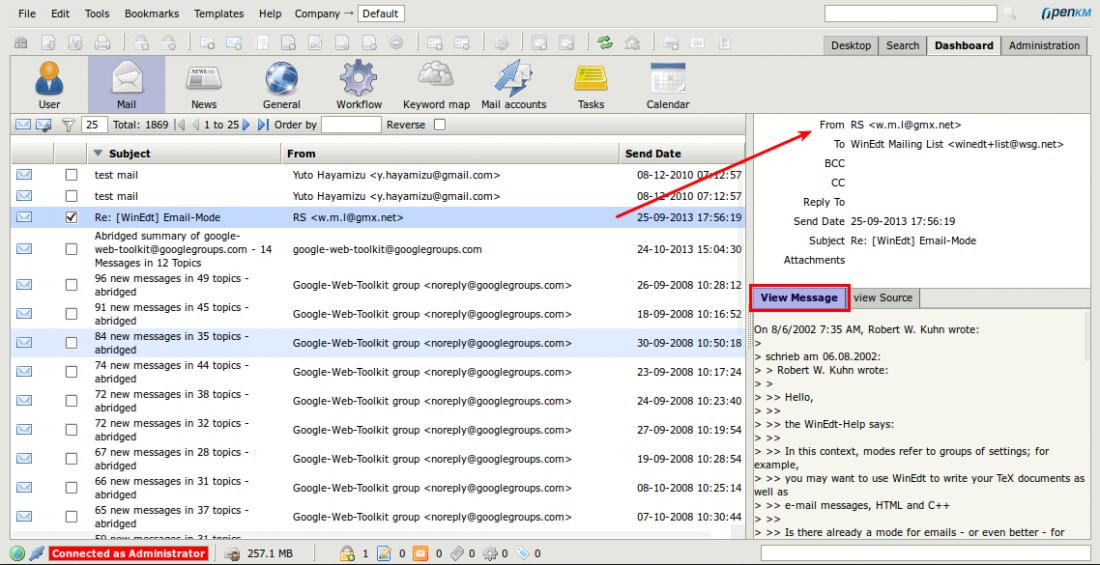Uncheck the Re: [WinEdt] Email-Mode checkbox
Image resolution: width=1100 pixels, height=565 pixels.
point(71,217)
